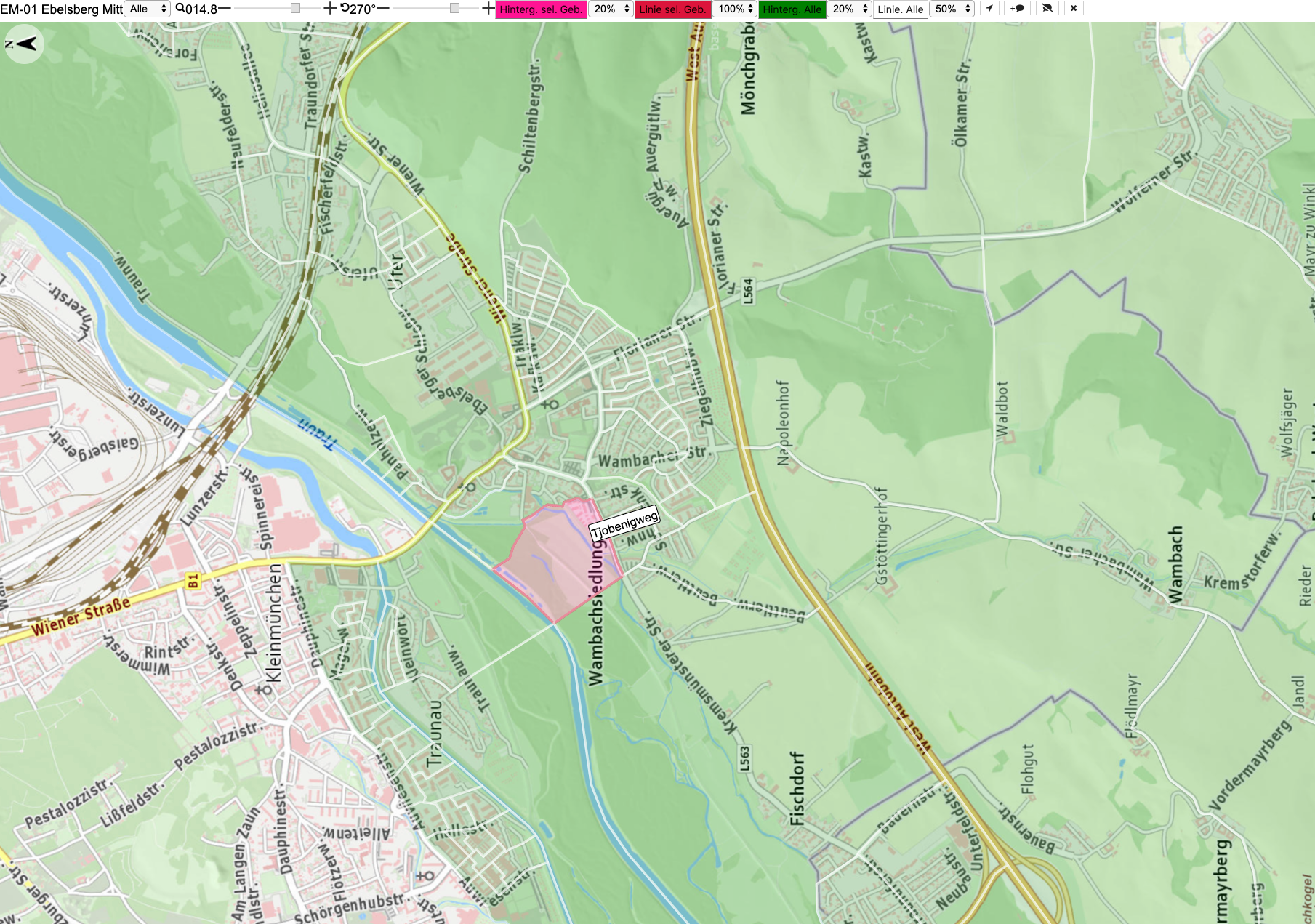The image size is (1315, 924).
Task: Click the Tjobenigweg map label
Action: [x=625, y=523]
